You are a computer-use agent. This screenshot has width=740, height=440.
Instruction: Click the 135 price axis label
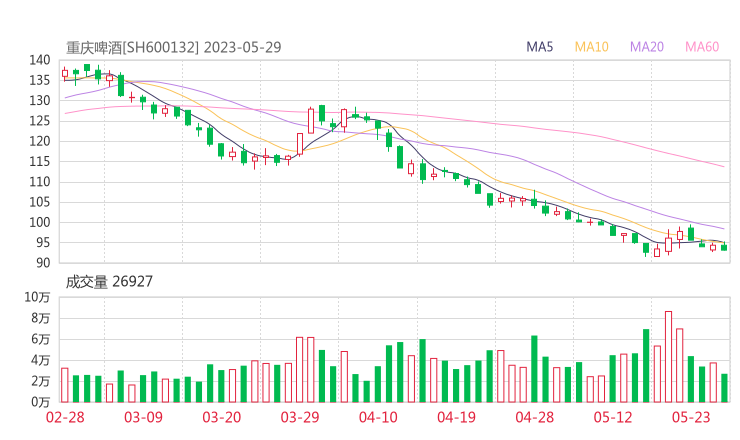40,80
